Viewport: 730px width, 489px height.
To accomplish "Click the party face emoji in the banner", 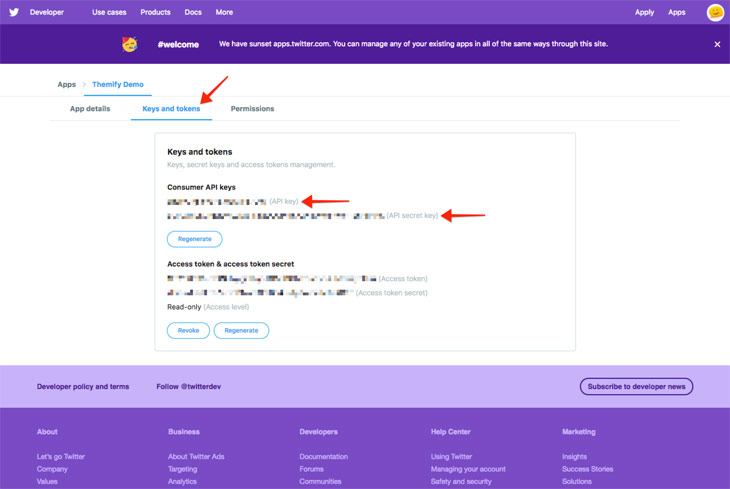I will coord(129,44).
